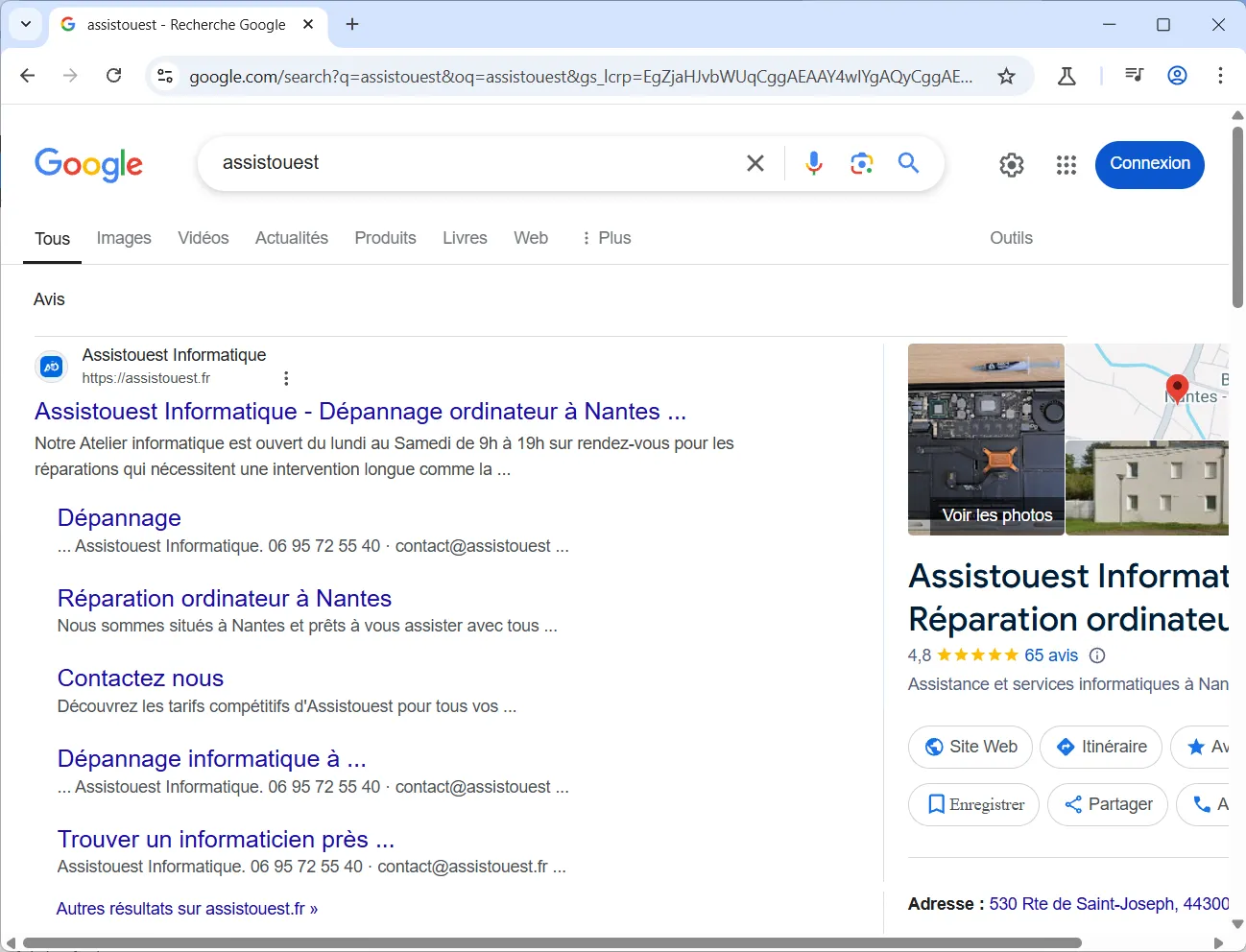Click the scroll-right arrow of horizontal scrollbar
Image resolution: width=1246 pixels, height=952 pixels.
click(x=1218, y=943)
